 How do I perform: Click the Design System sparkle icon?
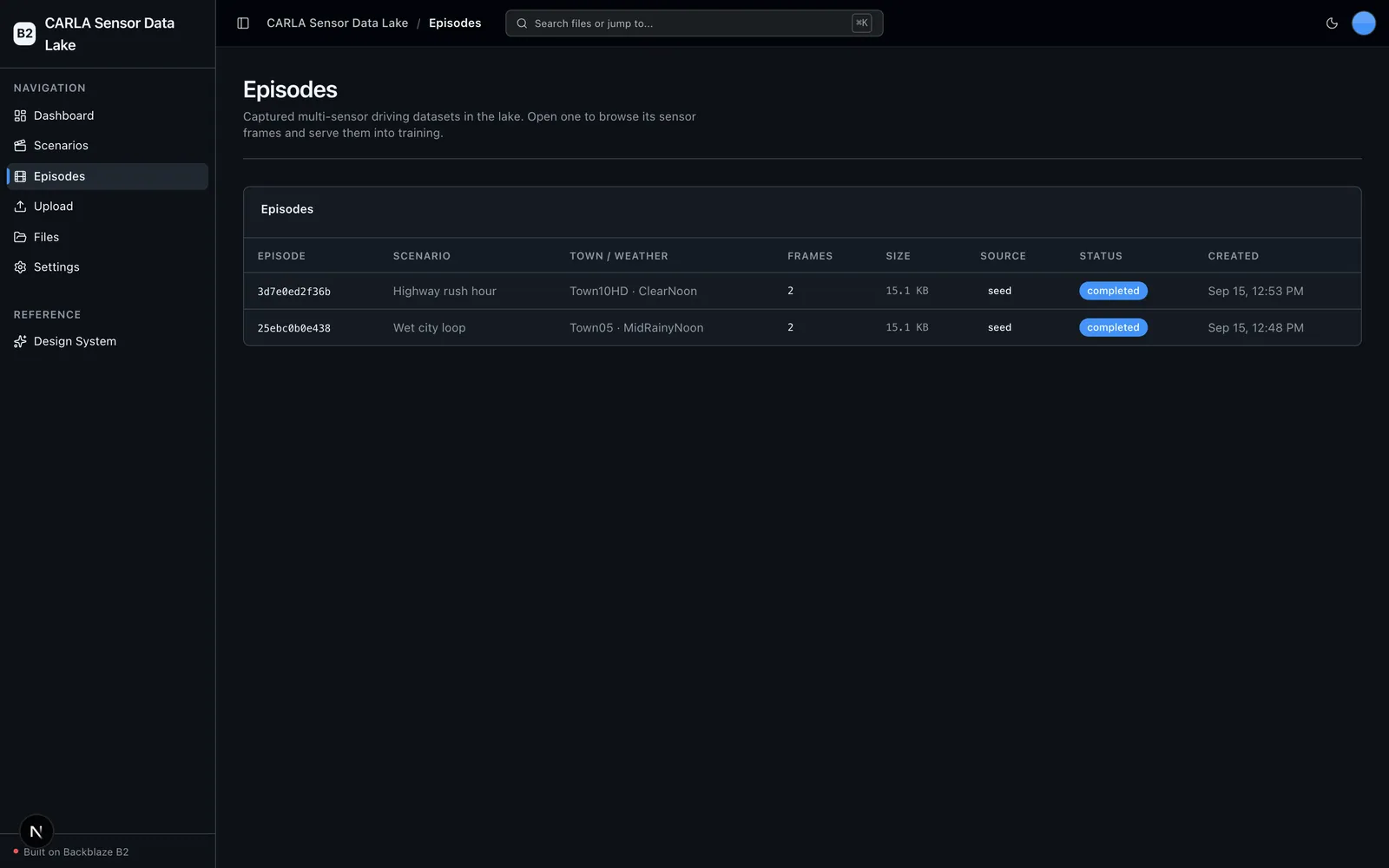pyautogui.click(x=20, y=341)
